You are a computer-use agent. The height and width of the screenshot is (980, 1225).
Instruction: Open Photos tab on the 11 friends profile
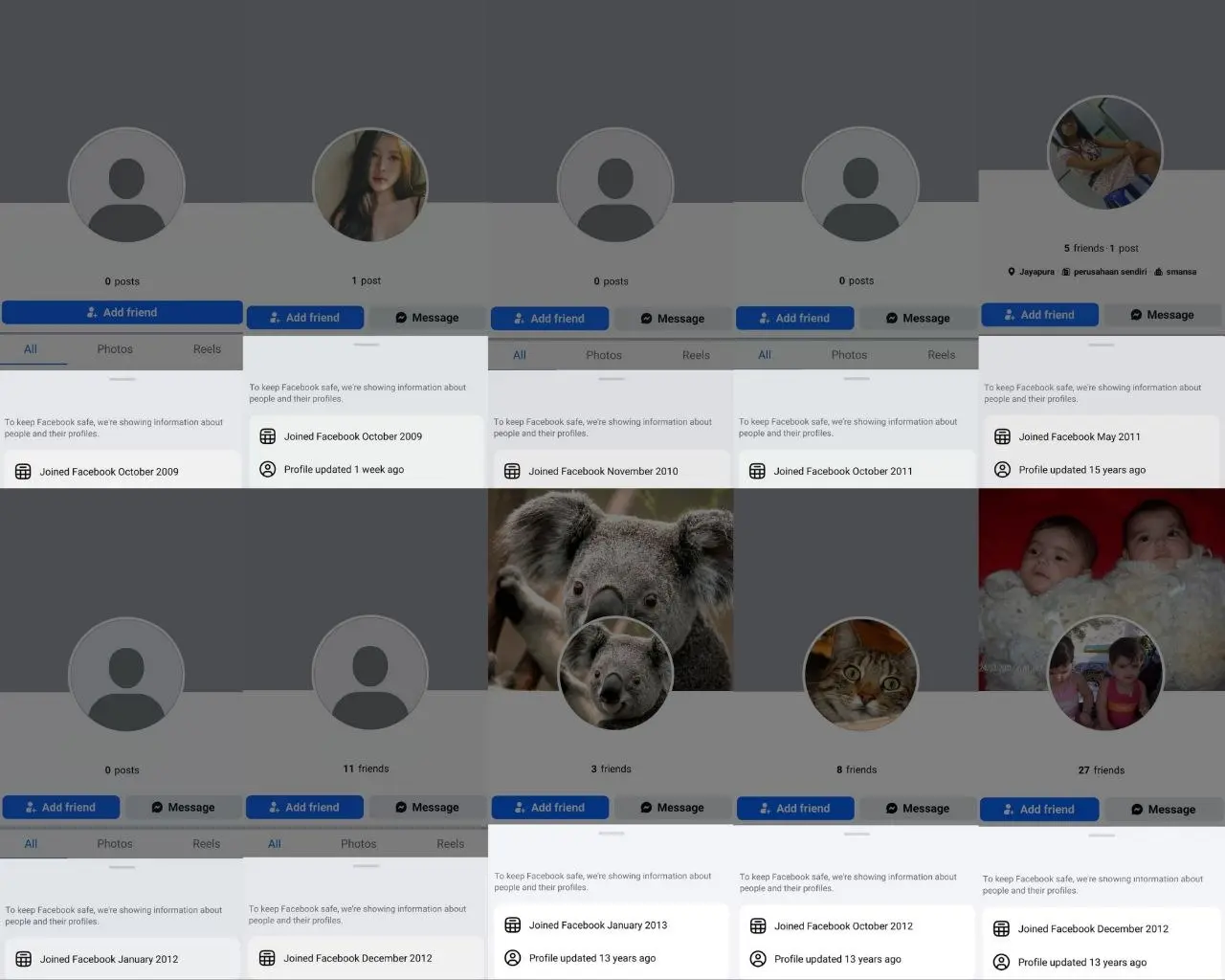[x=359, y=844]
